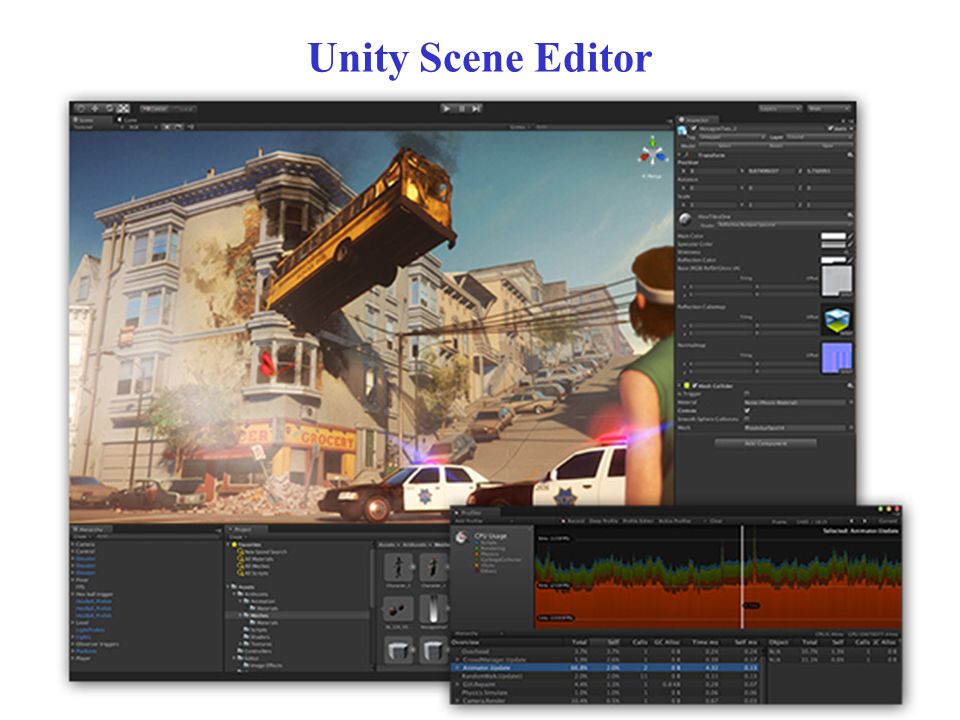Start Play mode with the Play button
The height and width of the screenshot is (720, 960).
click(x=447, y=108)
